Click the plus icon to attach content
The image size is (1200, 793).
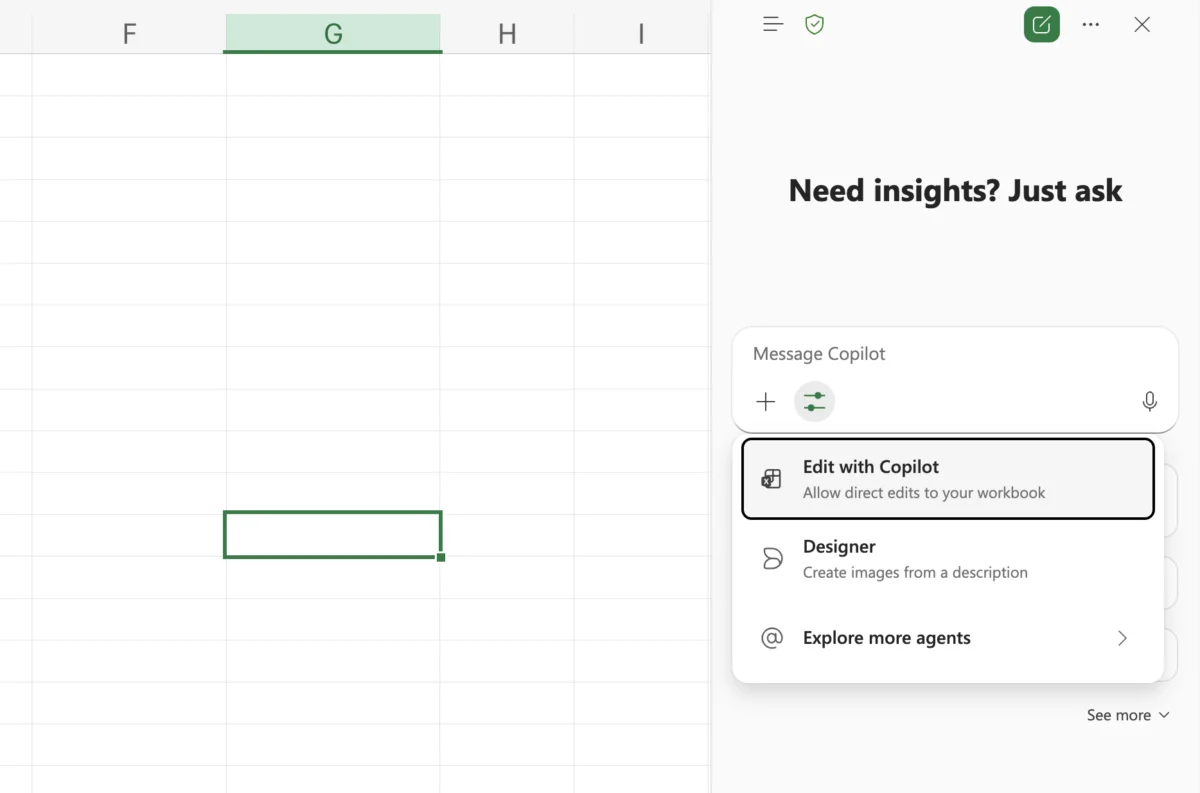pyautogui.click(x=765, y=401)
